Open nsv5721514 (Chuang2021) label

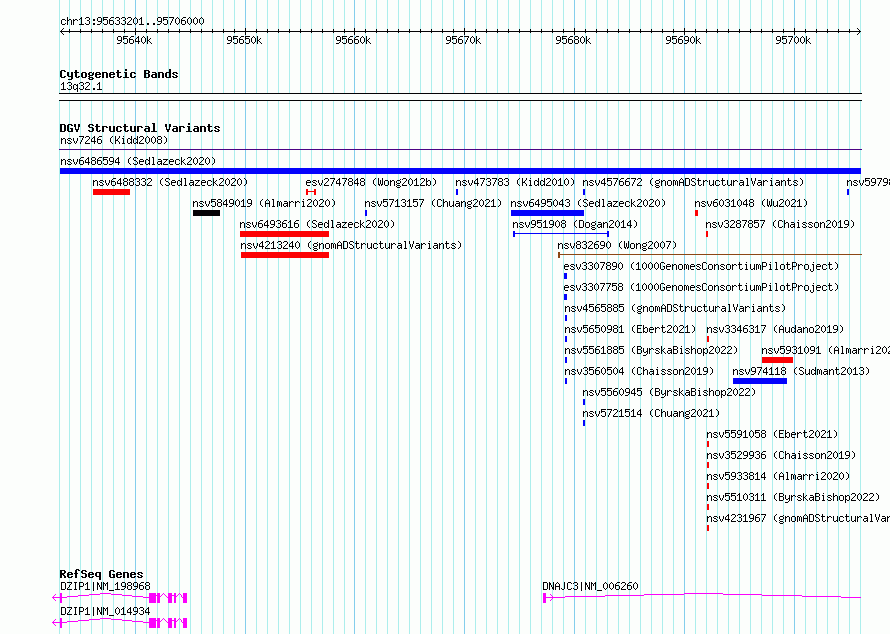tap(651, 413)
